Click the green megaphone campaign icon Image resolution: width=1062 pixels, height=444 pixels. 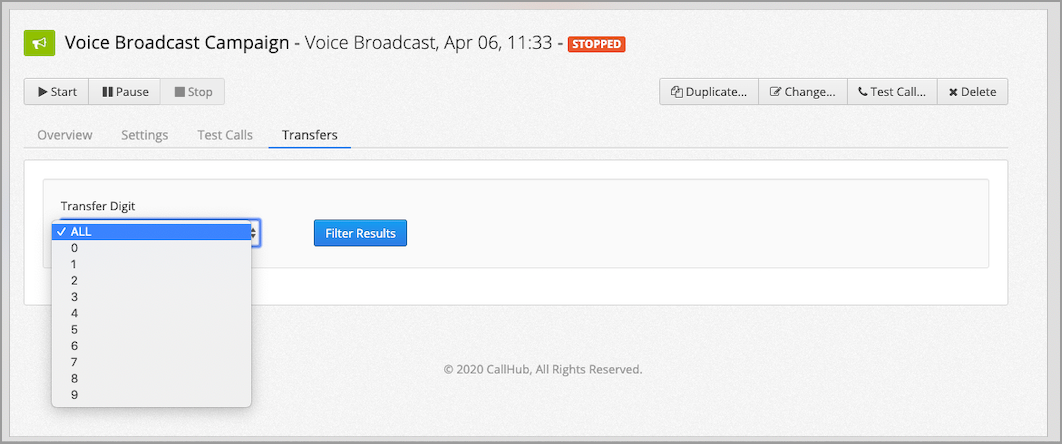[39, 44]
